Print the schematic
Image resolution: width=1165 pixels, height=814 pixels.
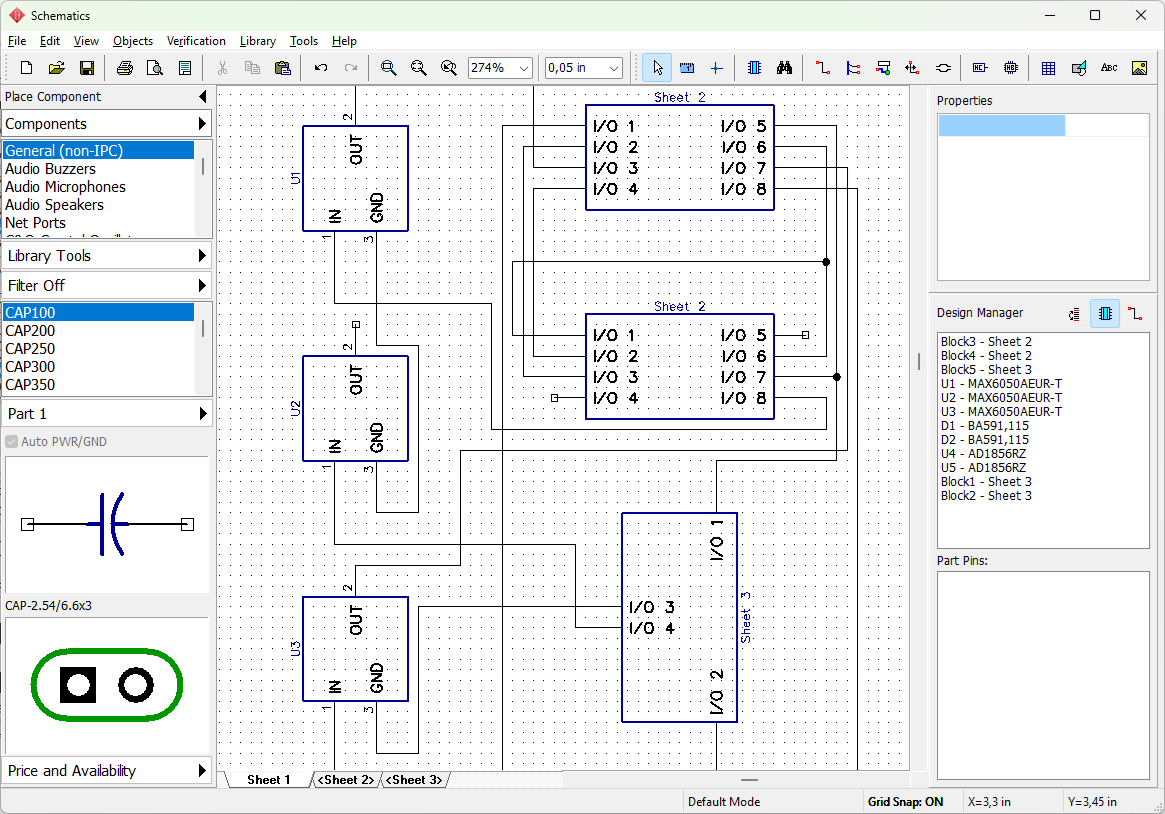point(125,68)
